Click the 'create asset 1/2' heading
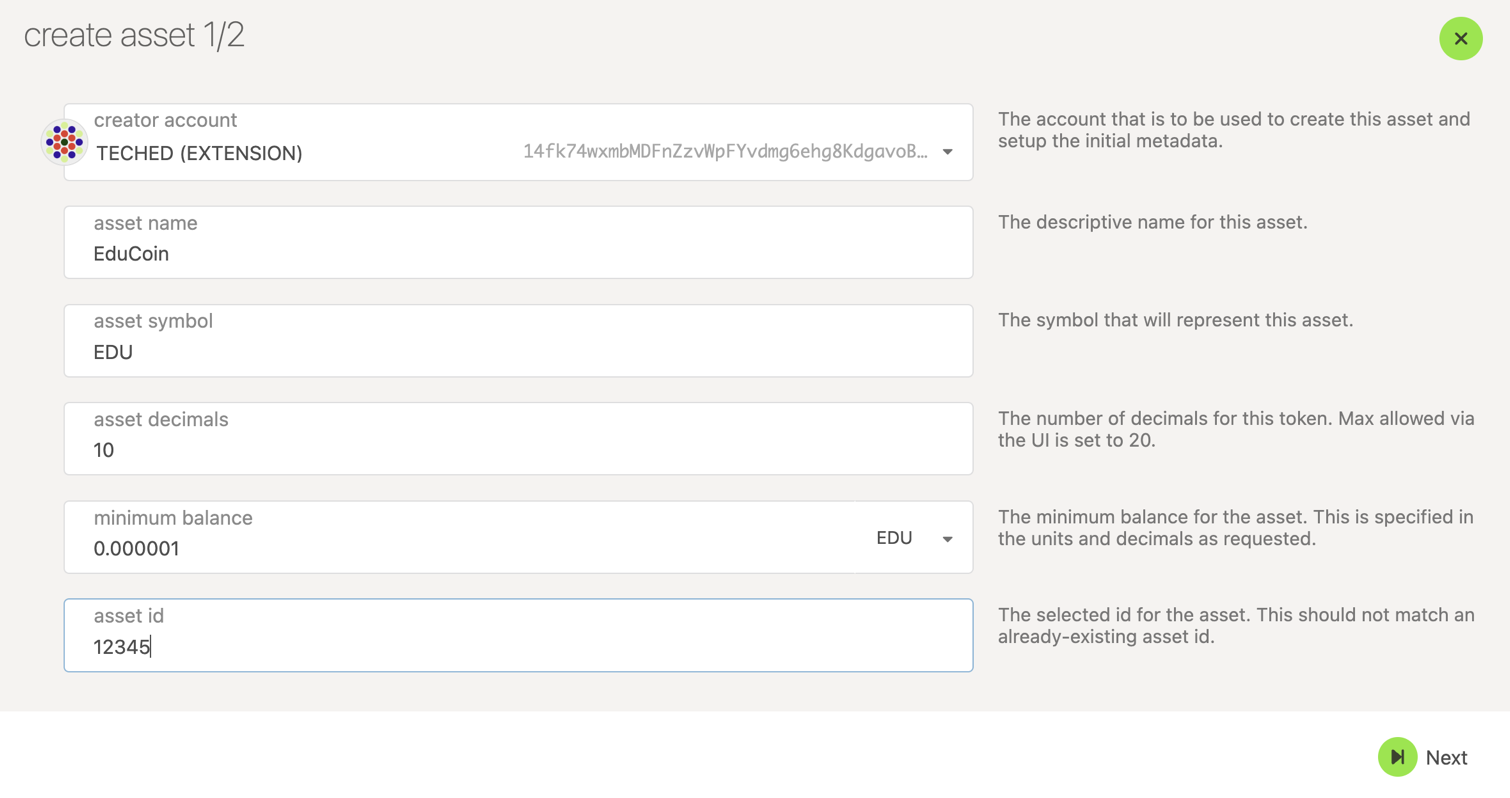 coord(134,36)
